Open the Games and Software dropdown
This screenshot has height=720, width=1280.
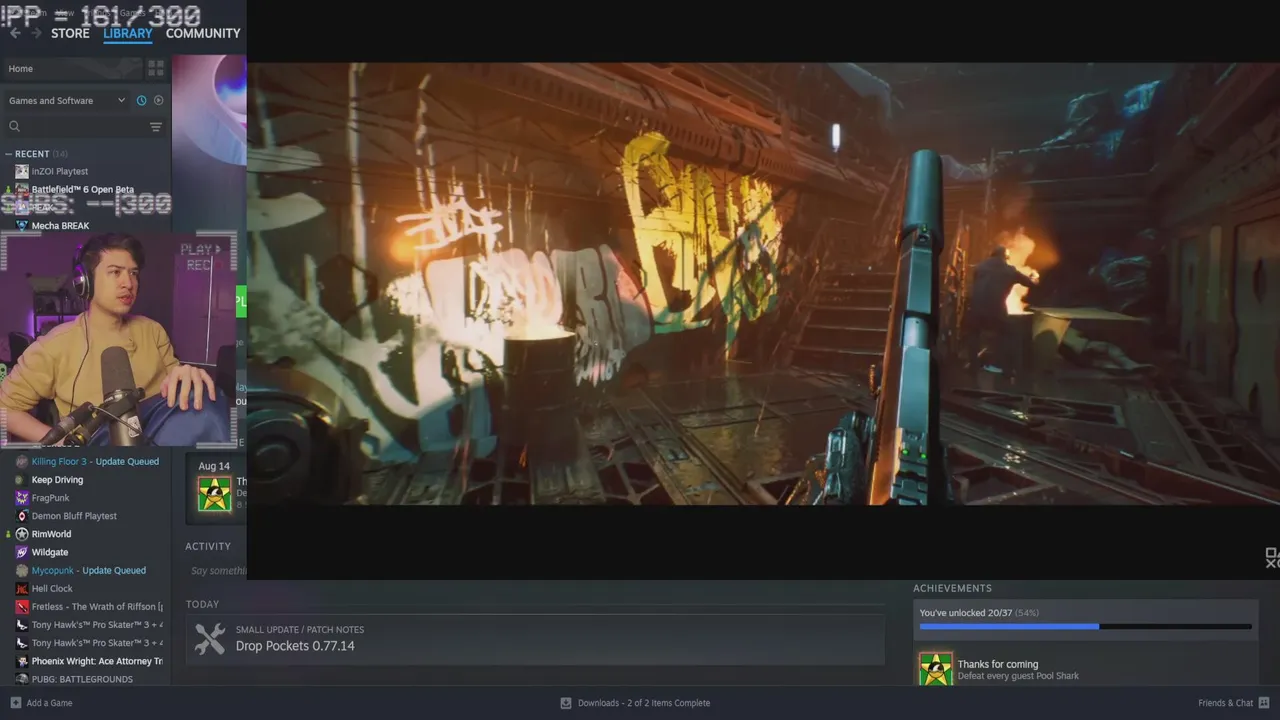67,100
